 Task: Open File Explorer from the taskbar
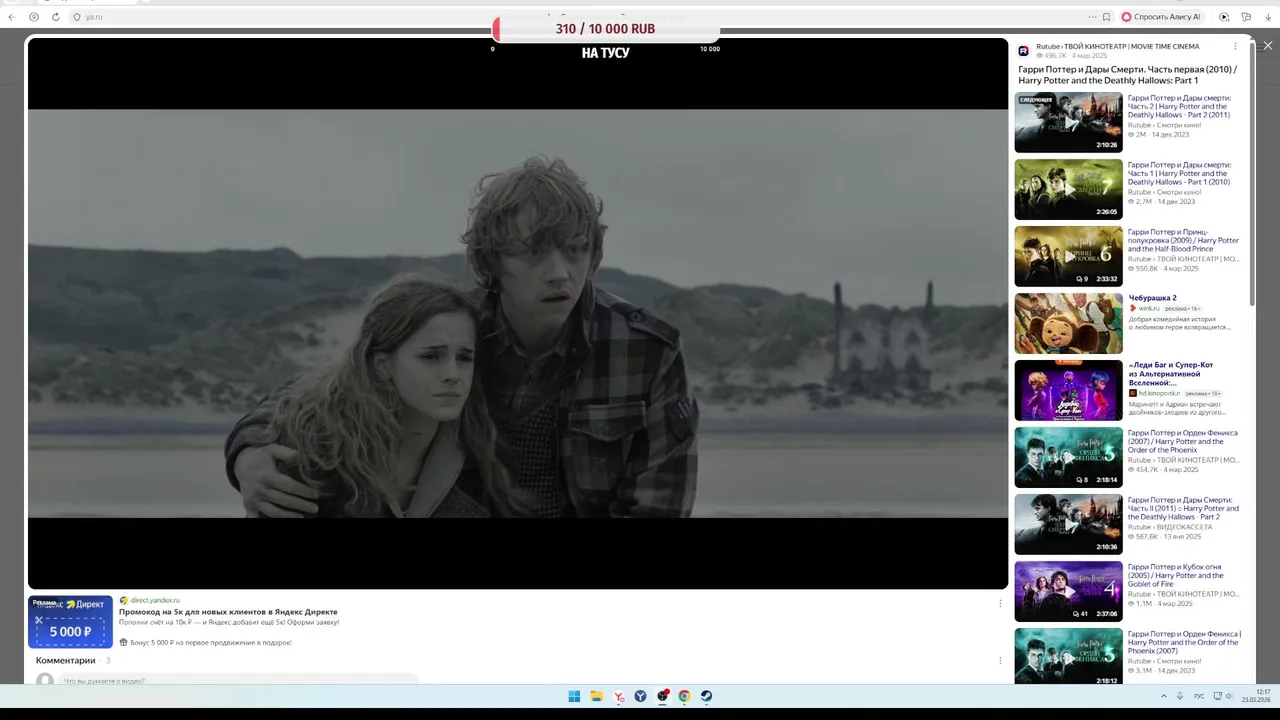[596, 696]
